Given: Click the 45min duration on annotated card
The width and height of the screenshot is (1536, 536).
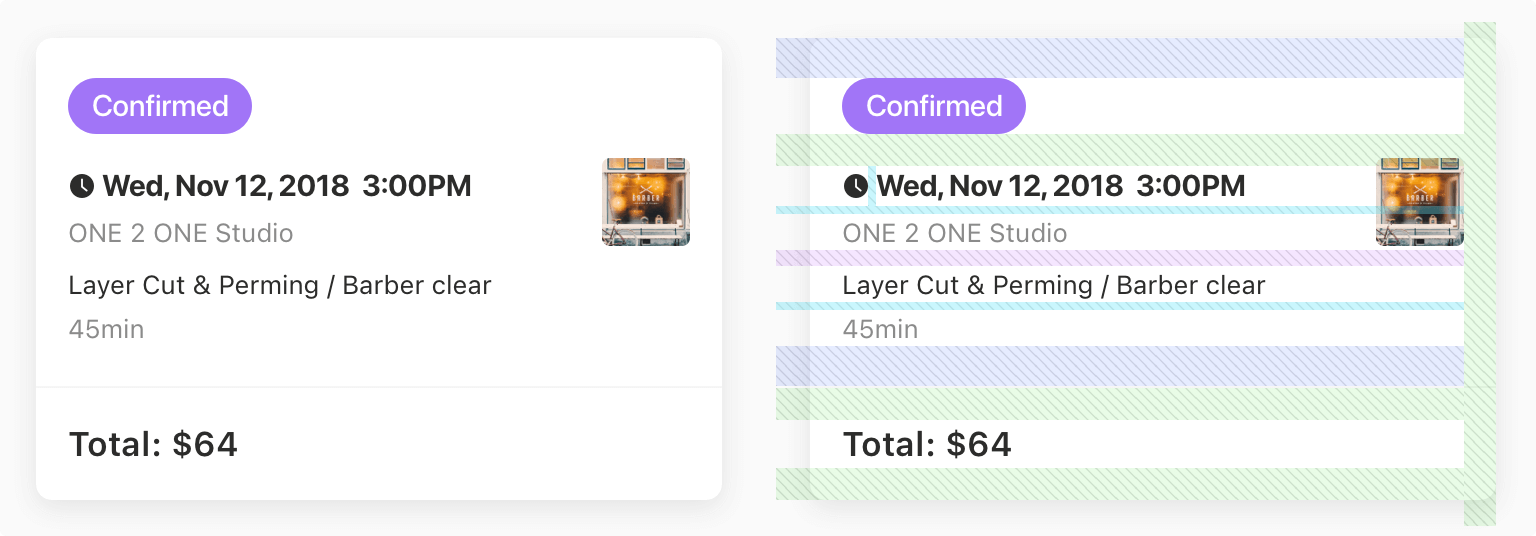Looking at the screenshot, I should point(880,330).
